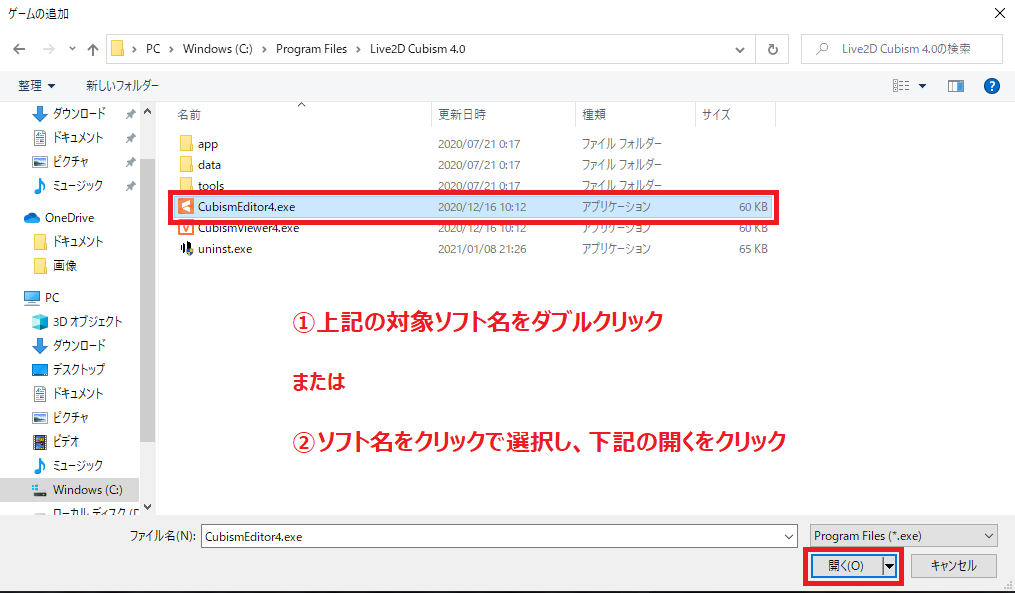Select Live2D Cubism 4.0 breadcrumb
This screenshot has width=1015, height=593.
coord(418,49)
